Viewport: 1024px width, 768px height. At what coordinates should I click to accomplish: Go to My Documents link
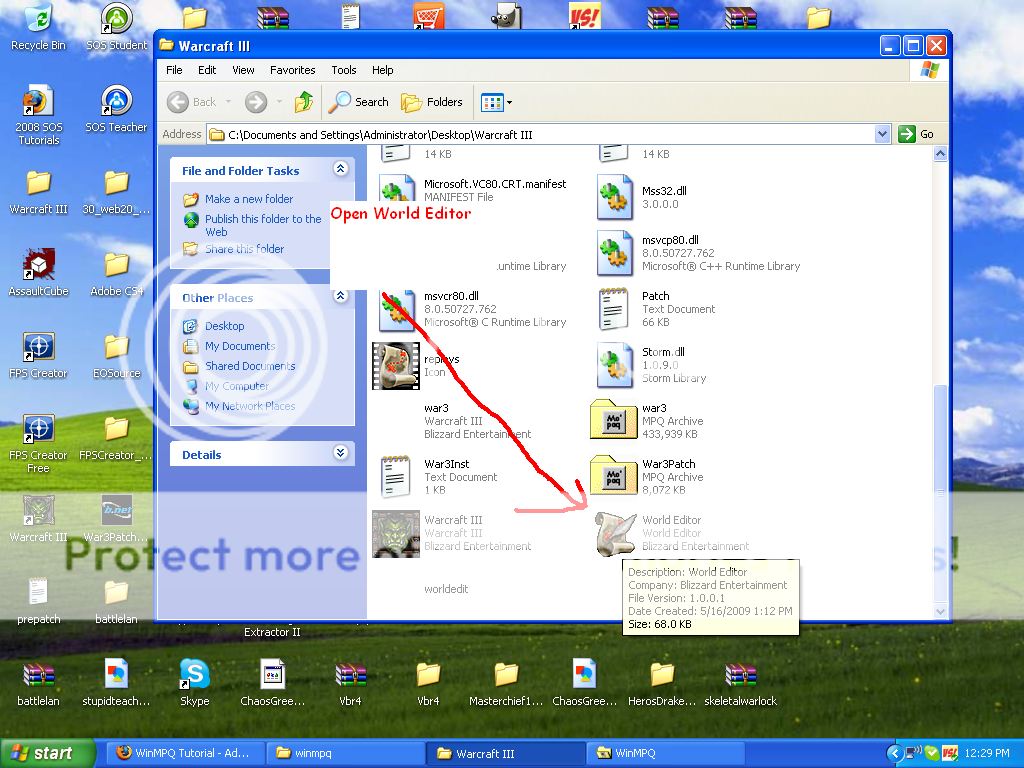(x=240, y=346)
